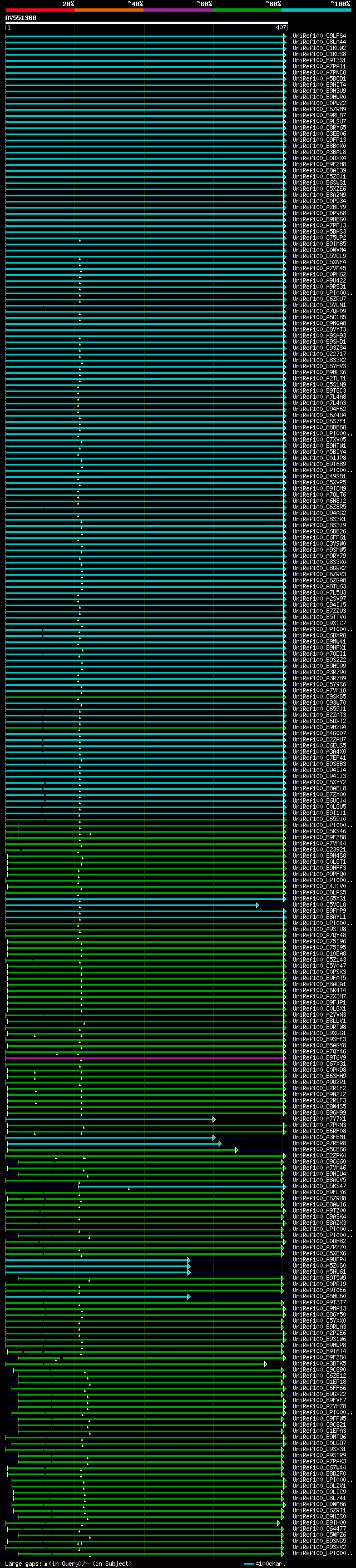Screen dimensions: 356x1568
Task: Click the cyan ~100% identity legend segment
Action: click(x=316, y=10)
